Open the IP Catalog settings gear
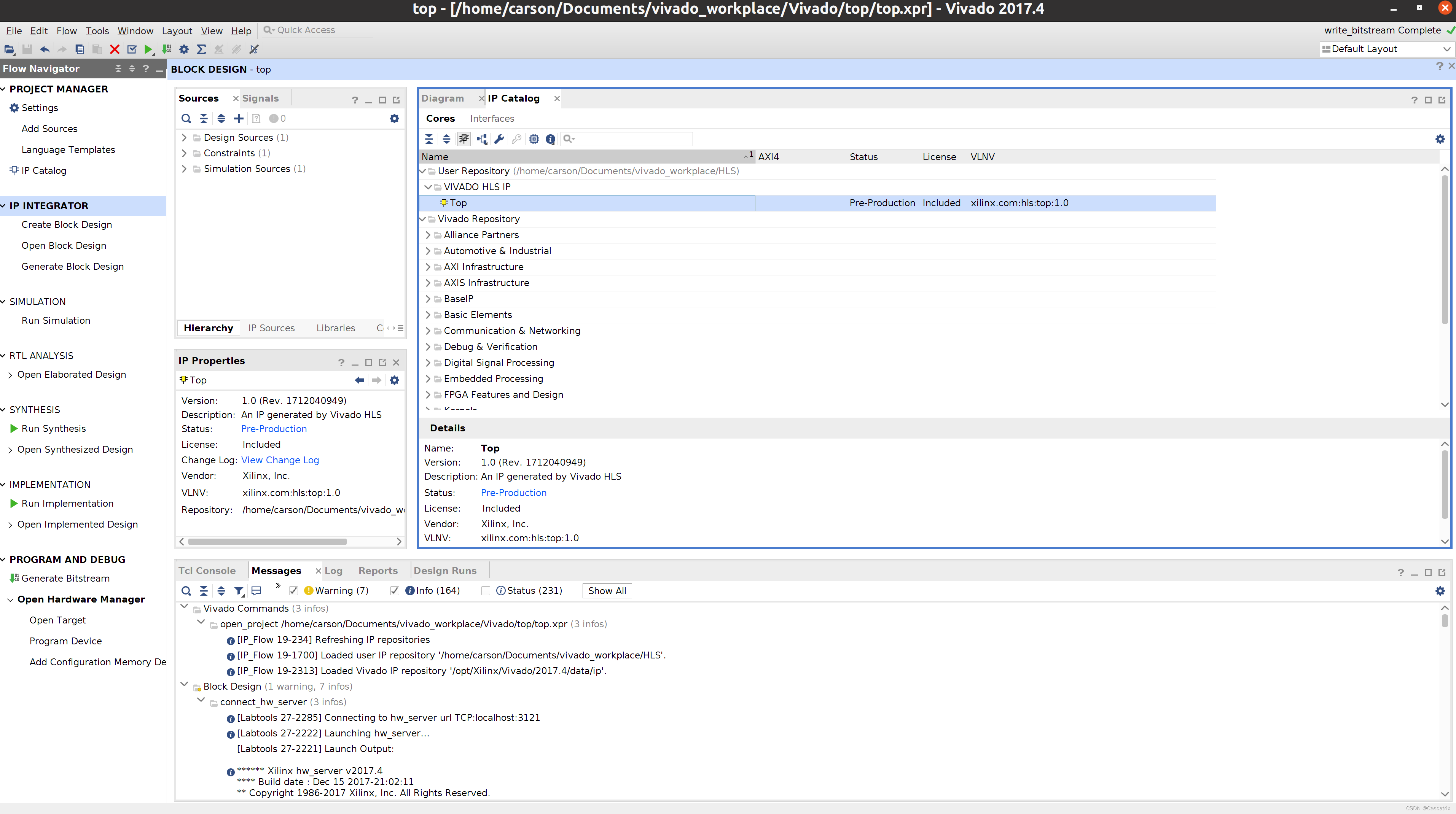This screenshot has height=814, width=1456. tap(1440, 139)
